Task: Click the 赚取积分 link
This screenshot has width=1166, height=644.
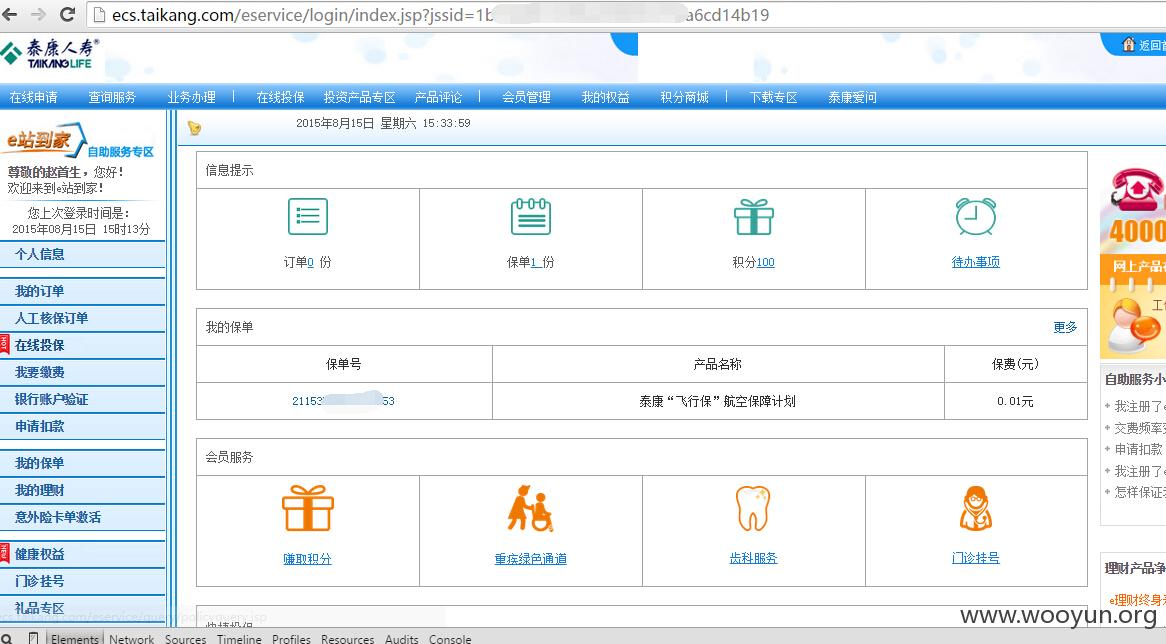Action: point(307,558)
